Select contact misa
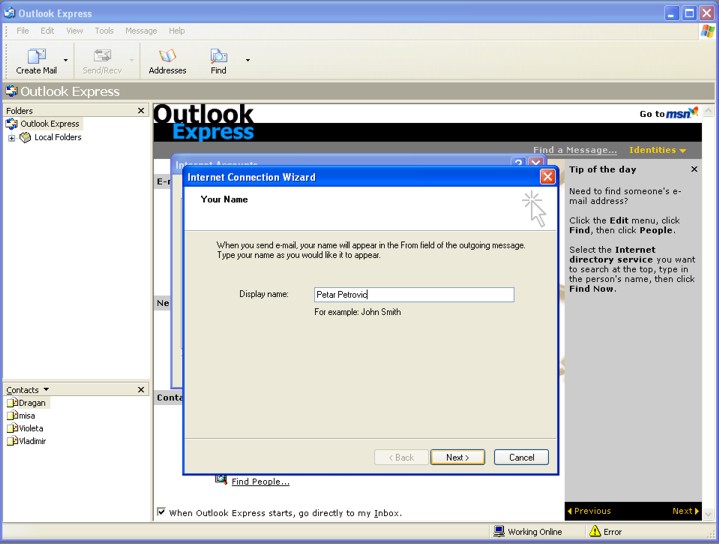This screenshot has height=544, width=719. tap(27, 416)
